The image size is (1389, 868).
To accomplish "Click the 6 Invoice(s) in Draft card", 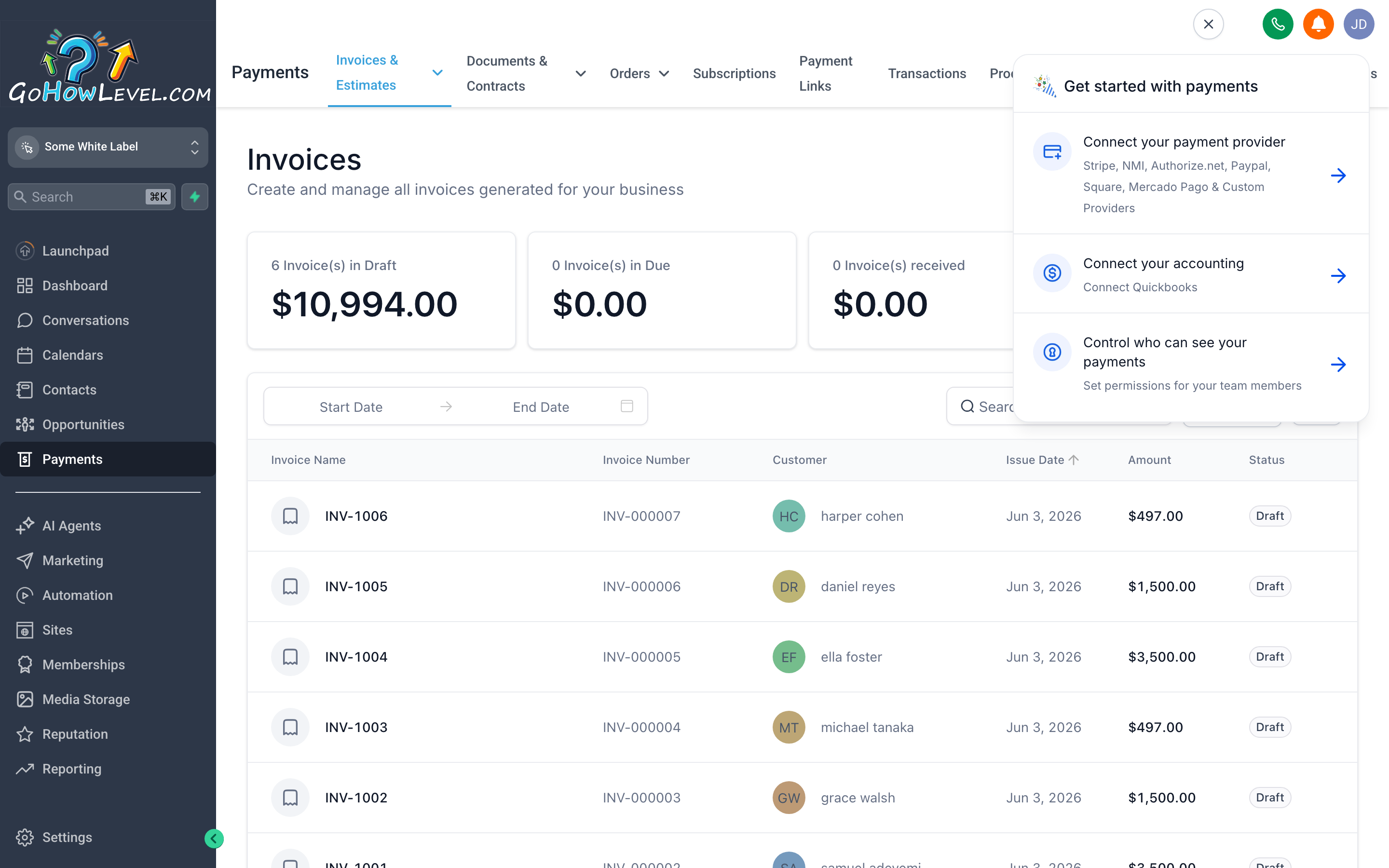I will coord(381,290).
